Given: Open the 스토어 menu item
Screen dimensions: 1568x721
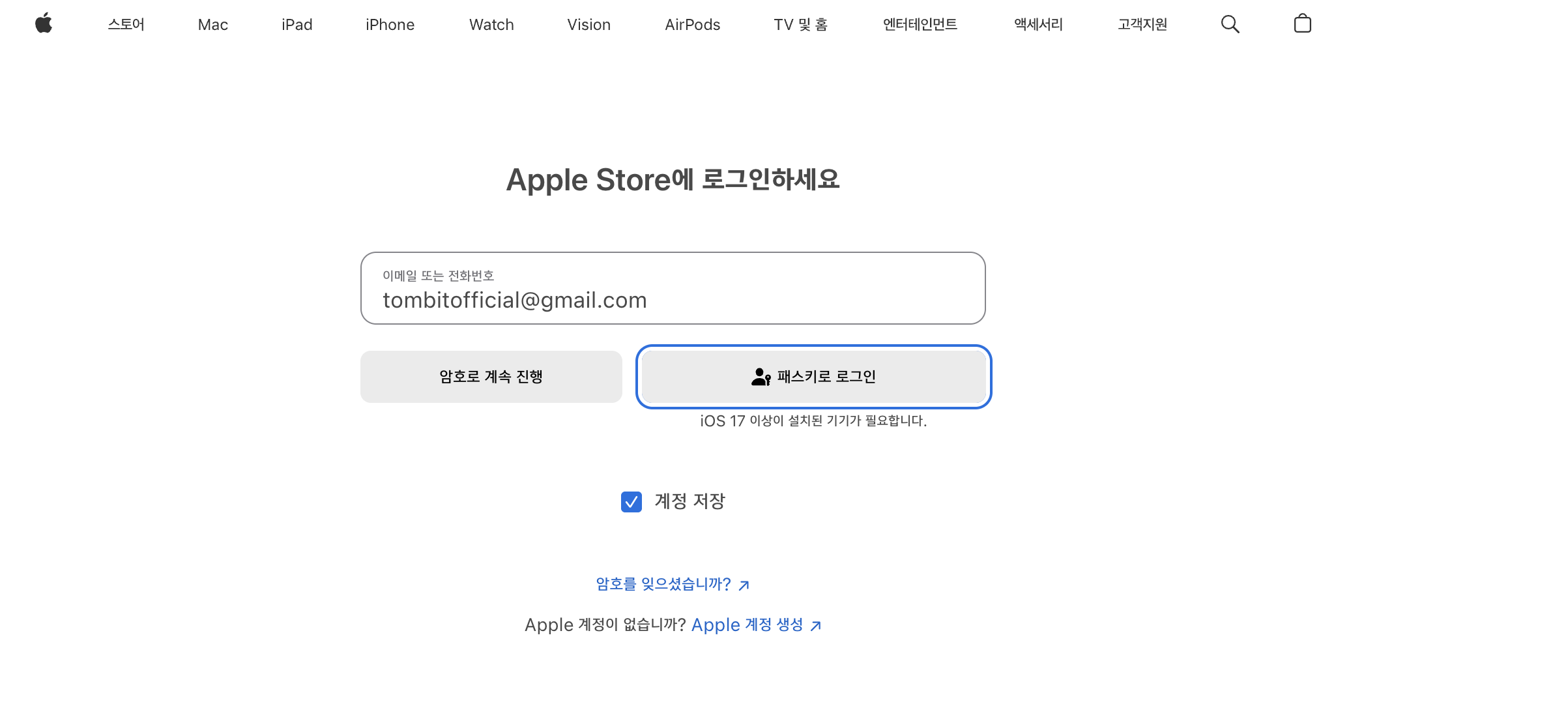Looking at the screenshot, I should click(126, 25).
